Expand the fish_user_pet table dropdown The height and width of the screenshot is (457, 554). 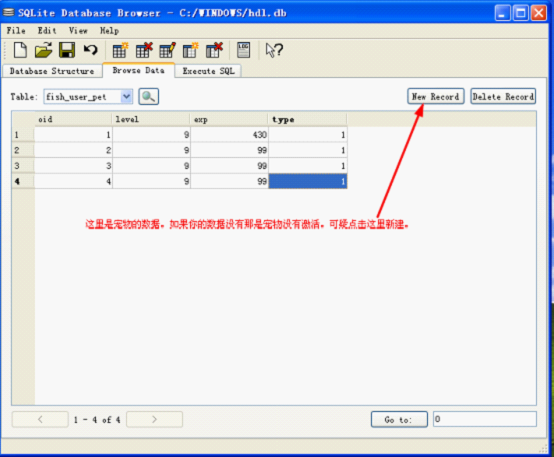coord(126,96)
